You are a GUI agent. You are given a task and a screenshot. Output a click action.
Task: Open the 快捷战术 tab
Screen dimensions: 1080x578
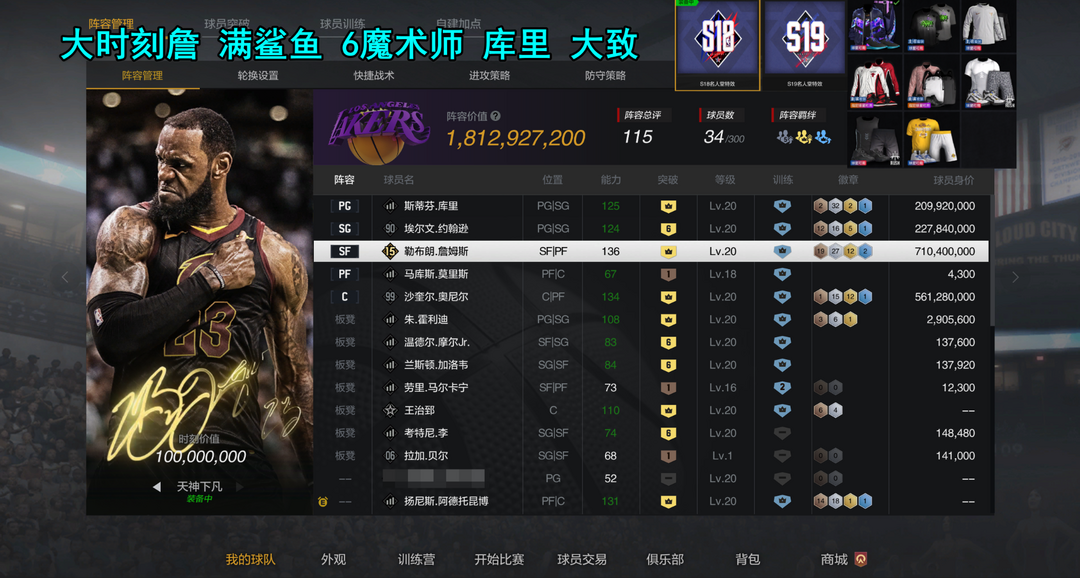(x=374, y=76)
